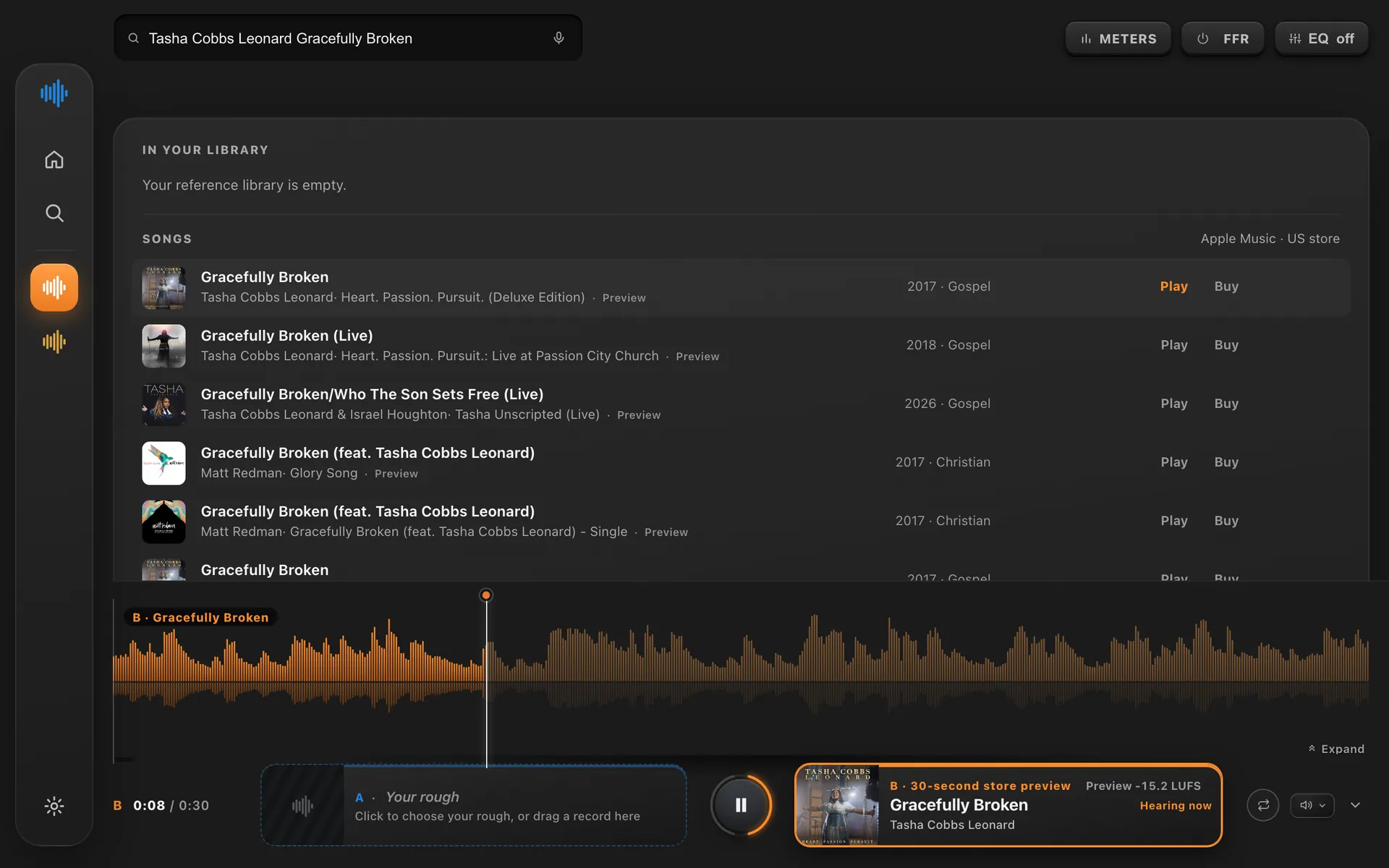Click the search field with Tasha Cobbs query
The height and width of the screenshot is (868, 1389).
click(348, 38)
